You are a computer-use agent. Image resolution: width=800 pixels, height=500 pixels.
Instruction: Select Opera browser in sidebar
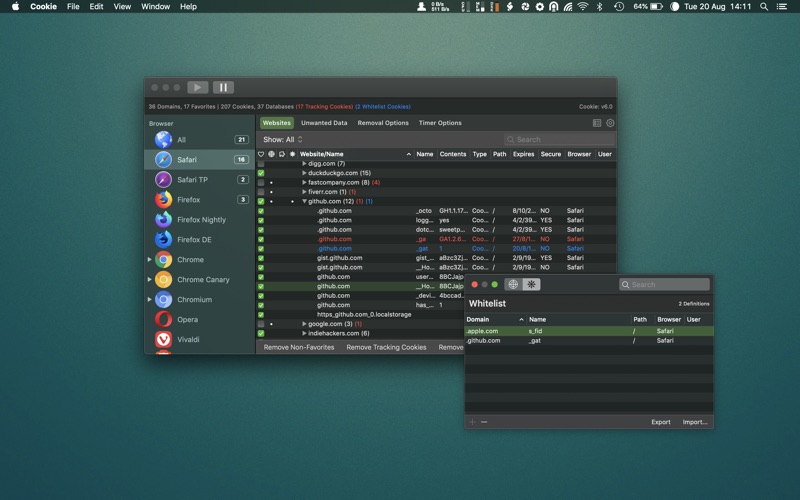(187, 320)
